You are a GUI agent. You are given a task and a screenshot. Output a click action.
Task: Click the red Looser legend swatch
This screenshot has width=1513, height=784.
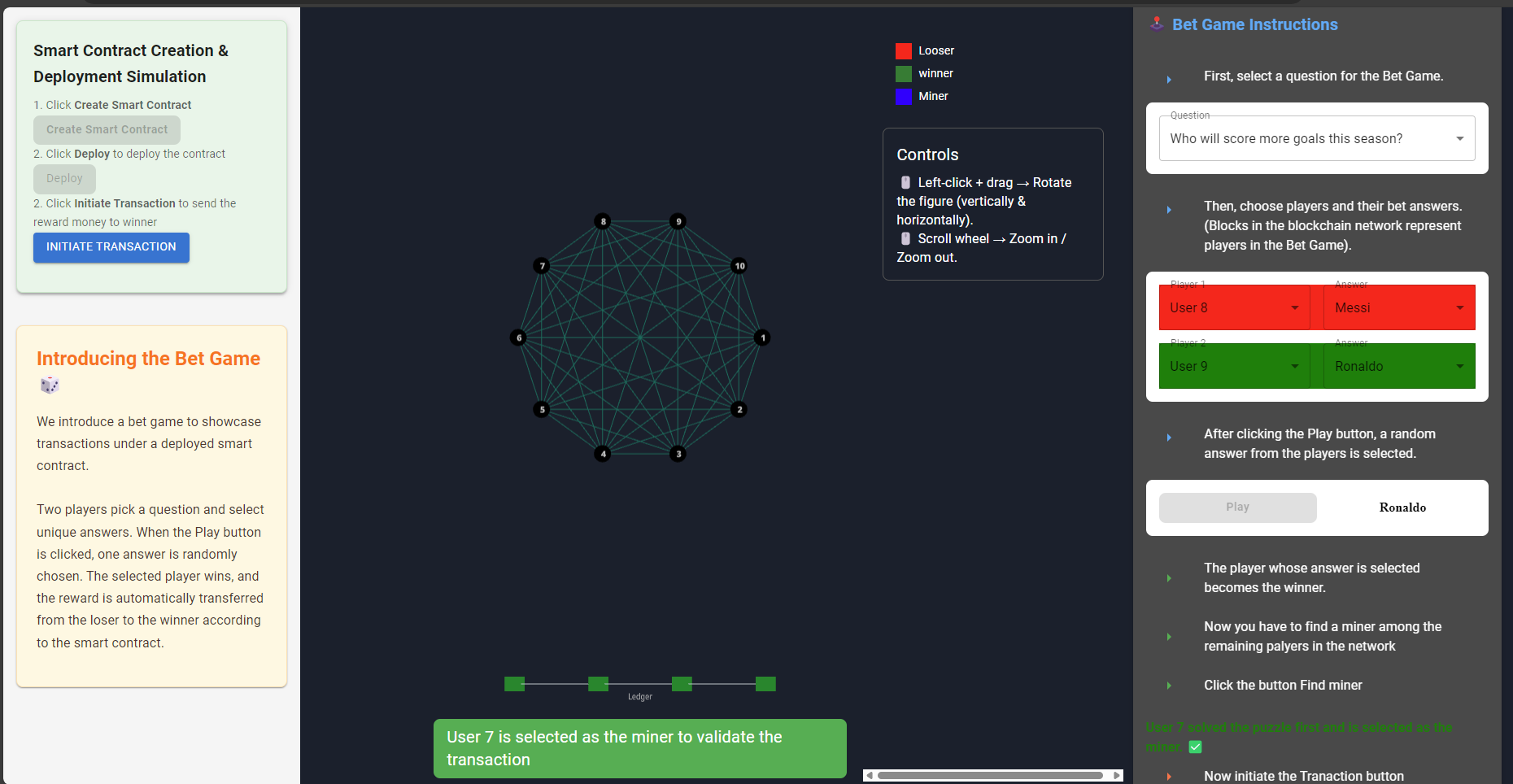pyautogui.click(x=903, y=51)
